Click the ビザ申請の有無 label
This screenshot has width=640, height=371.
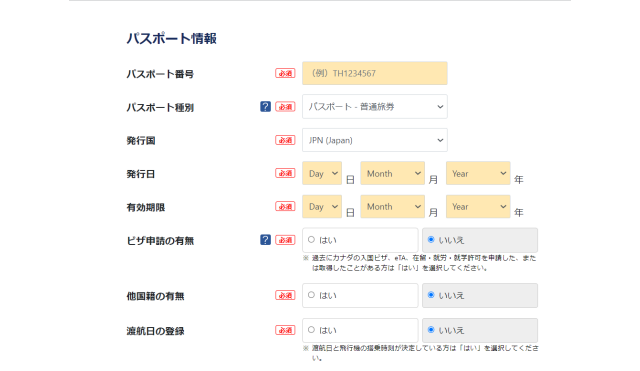pyautogui.click(x=160, y=241)
